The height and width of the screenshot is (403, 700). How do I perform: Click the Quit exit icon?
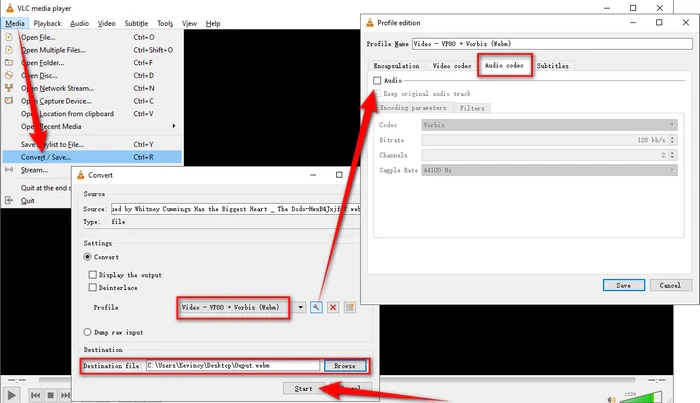(x=9, y=200)
